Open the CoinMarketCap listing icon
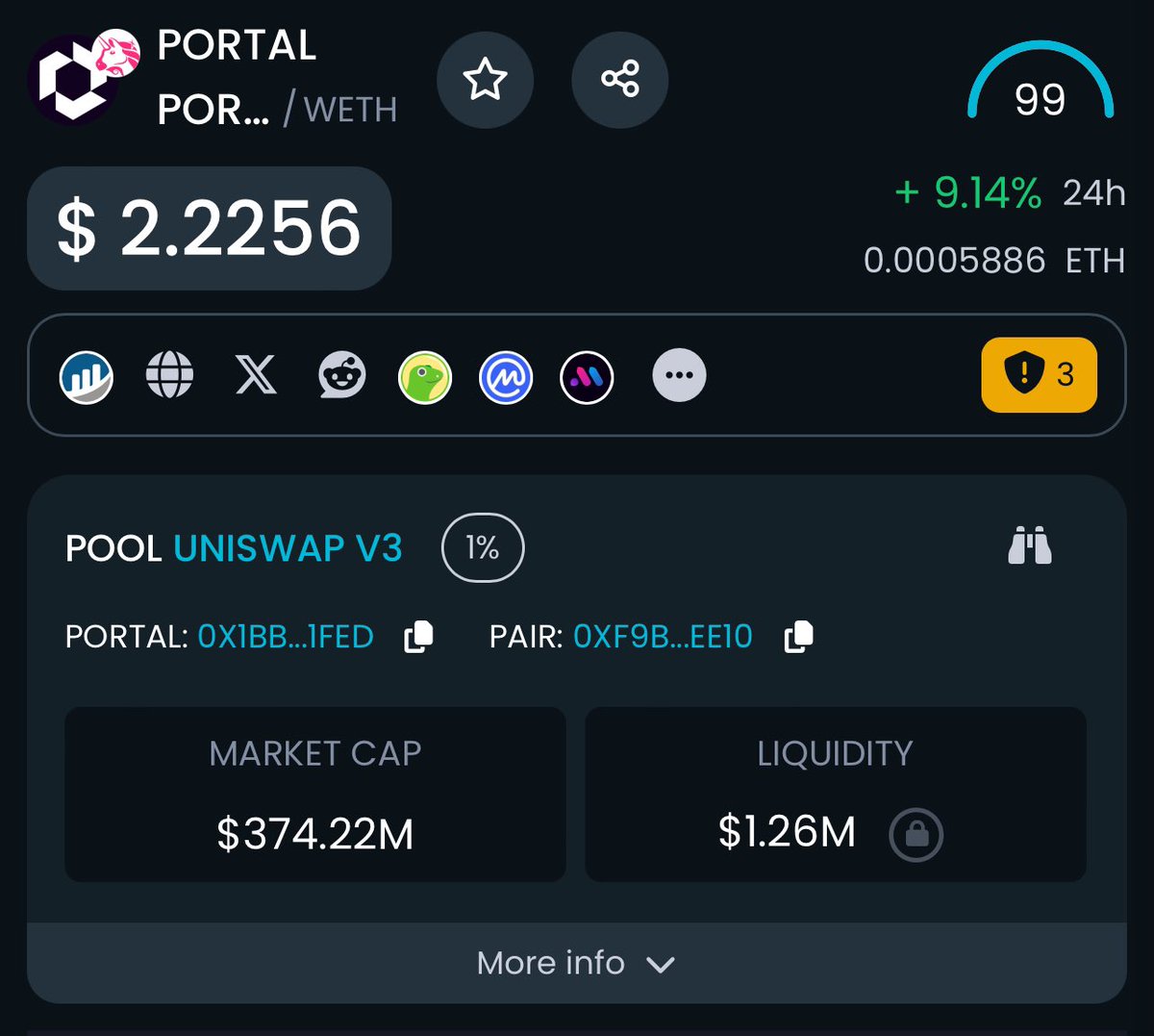Viewport: 1154px width, 1036px height. pyautogui.click(x=506, y=375)
